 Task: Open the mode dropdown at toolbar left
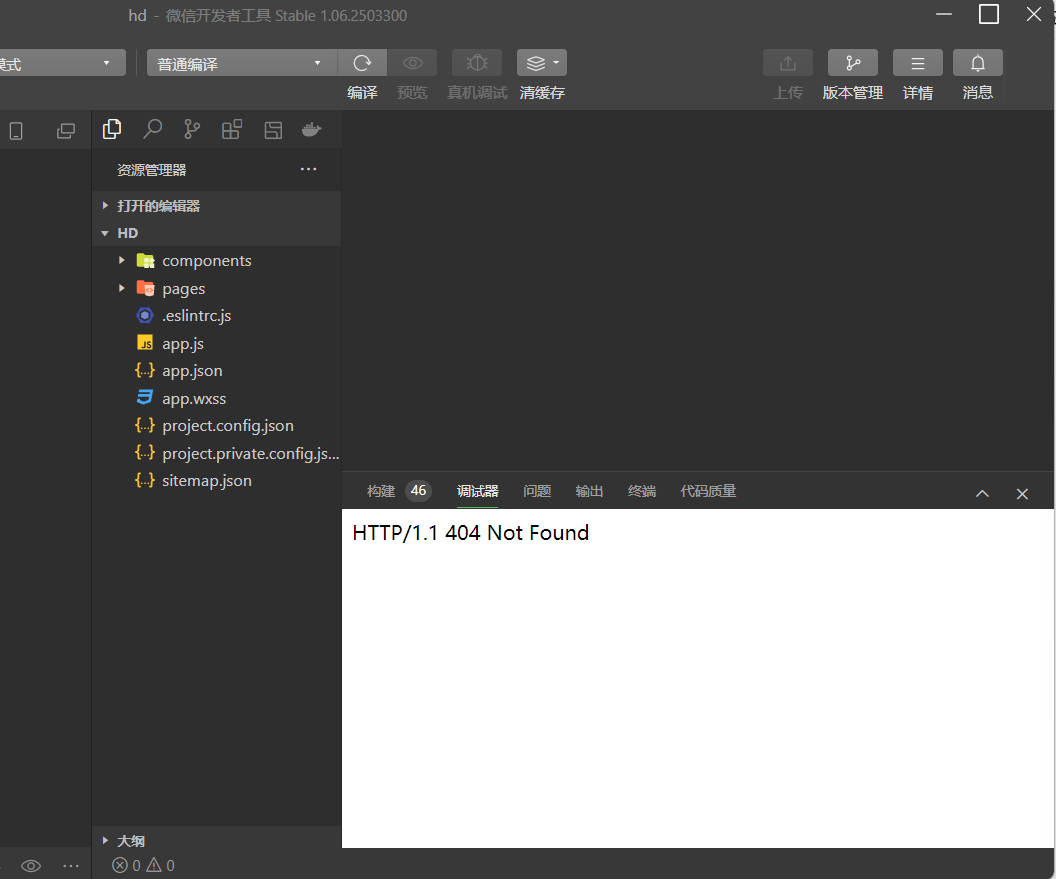[62, 63]
